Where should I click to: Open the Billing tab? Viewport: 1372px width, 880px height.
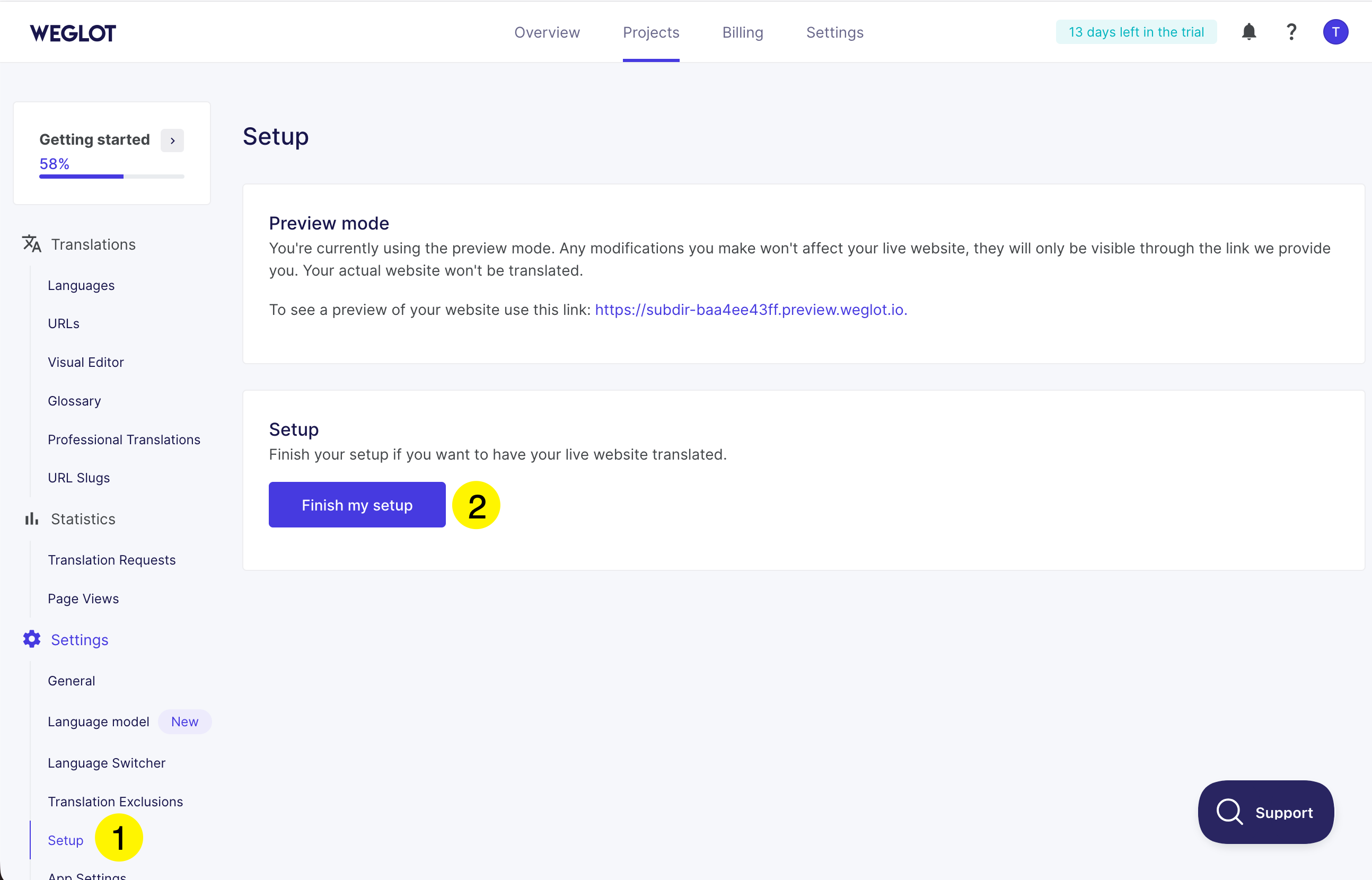(x=742, y=32)
